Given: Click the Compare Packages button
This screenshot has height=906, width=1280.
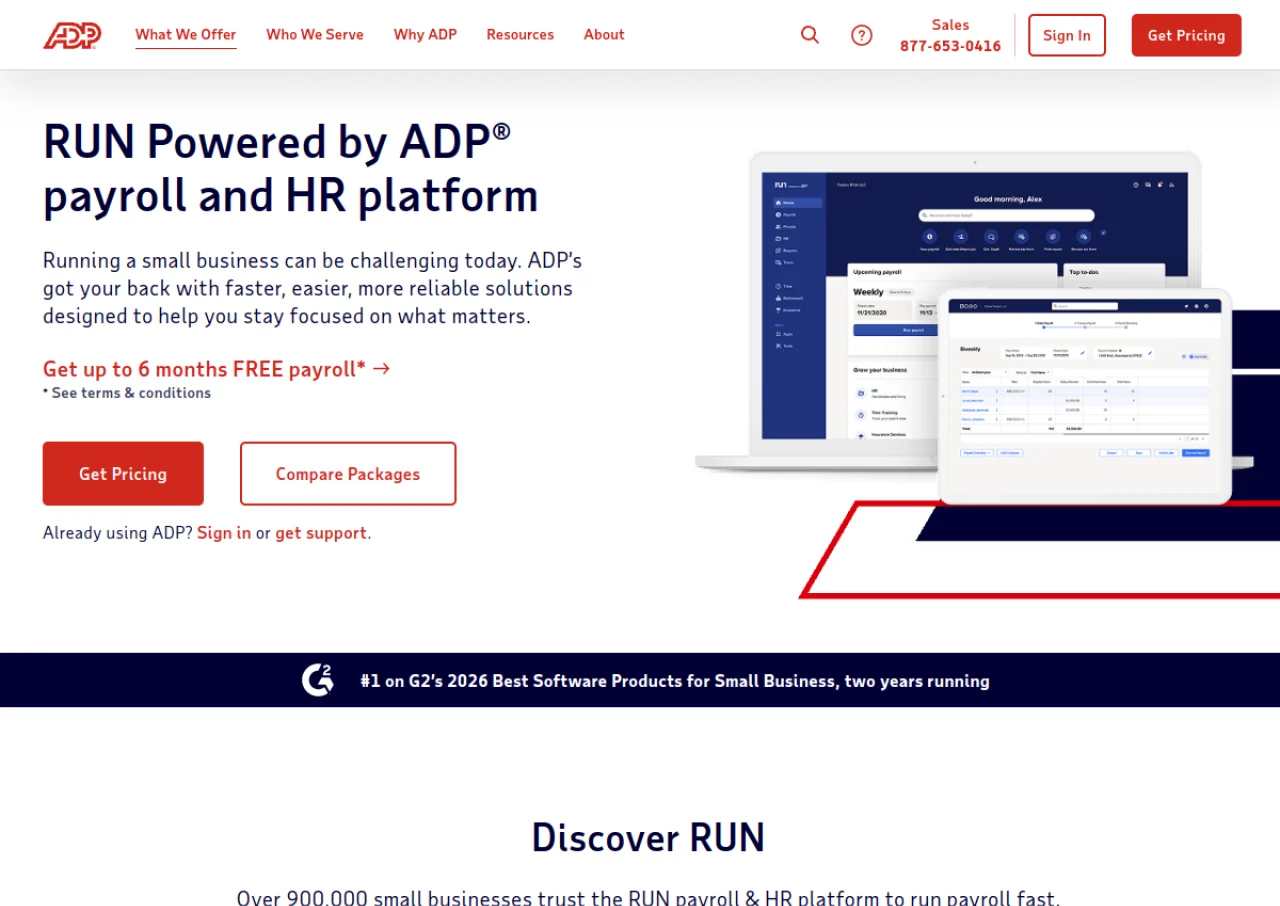Looking at the screenshot, I should 348,474.
